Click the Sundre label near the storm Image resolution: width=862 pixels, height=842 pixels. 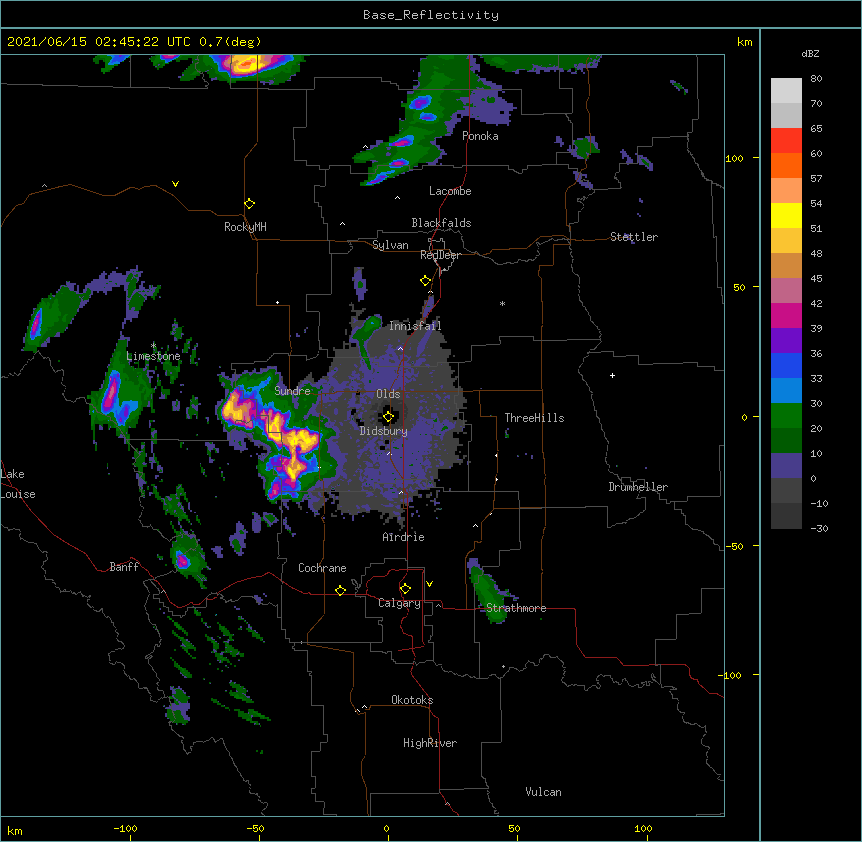click(x=292, y=391)
